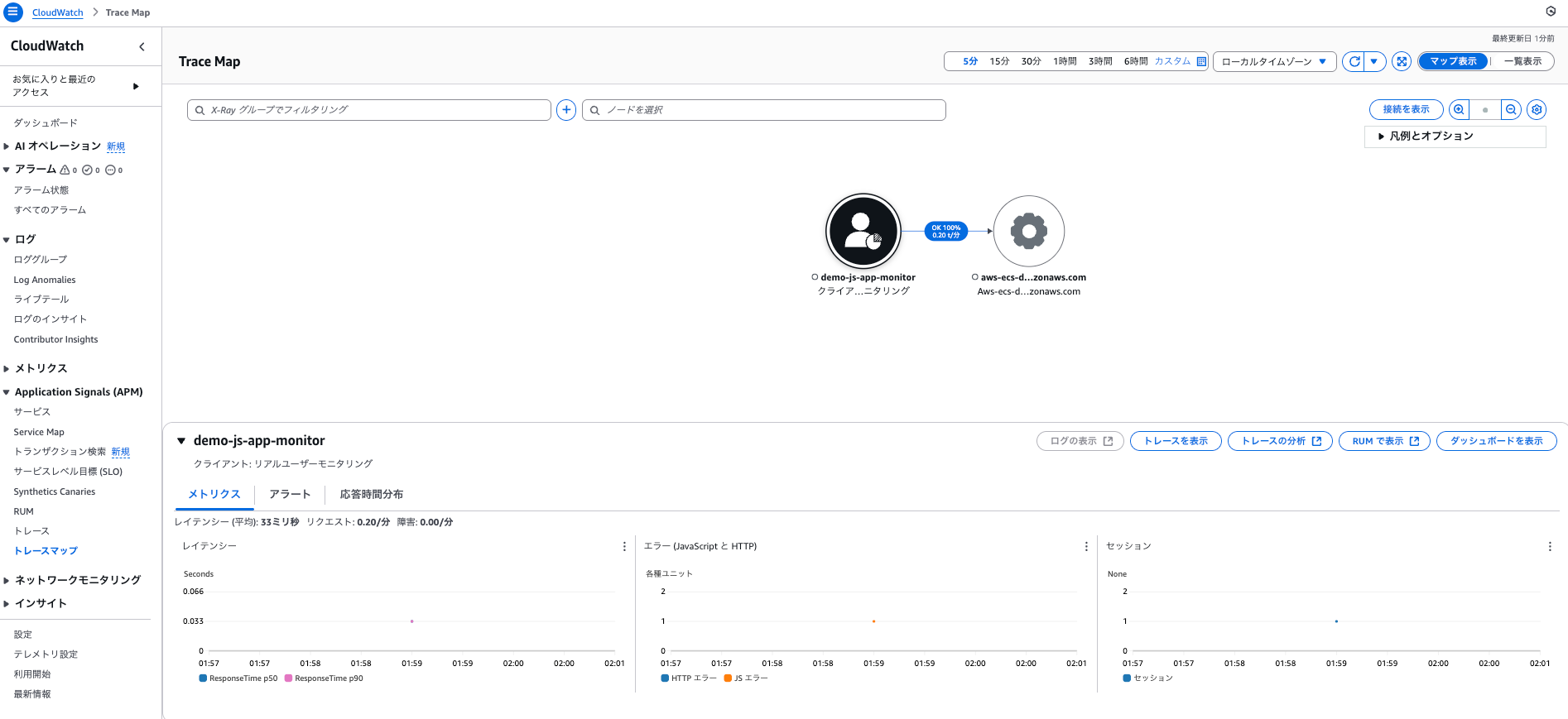Switch to the アラート tab
The image size is (1568, 719).
click(x=290, y=494)
